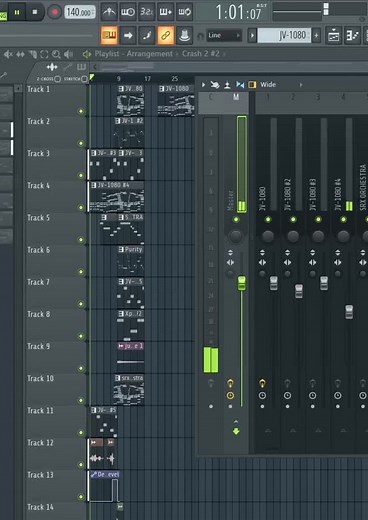Focus audio clips with the waveform icon

[52, 67]
